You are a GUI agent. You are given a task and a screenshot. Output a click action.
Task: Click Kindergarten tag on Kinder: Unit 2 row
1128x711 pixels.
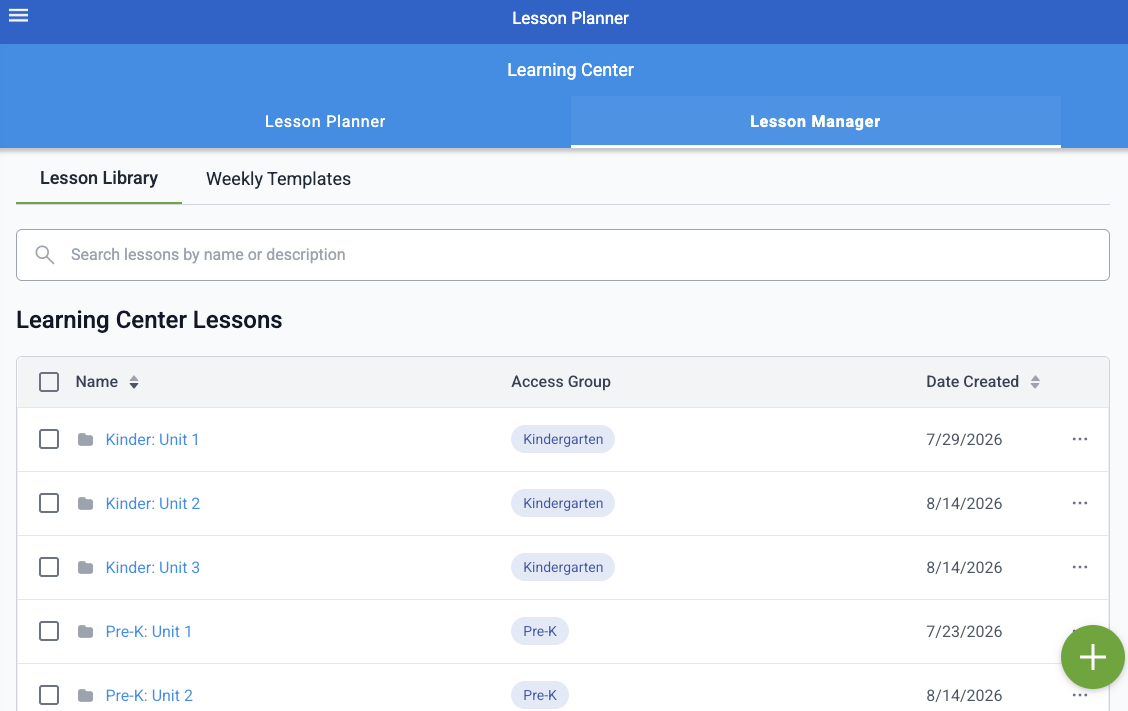coord(563,503)
